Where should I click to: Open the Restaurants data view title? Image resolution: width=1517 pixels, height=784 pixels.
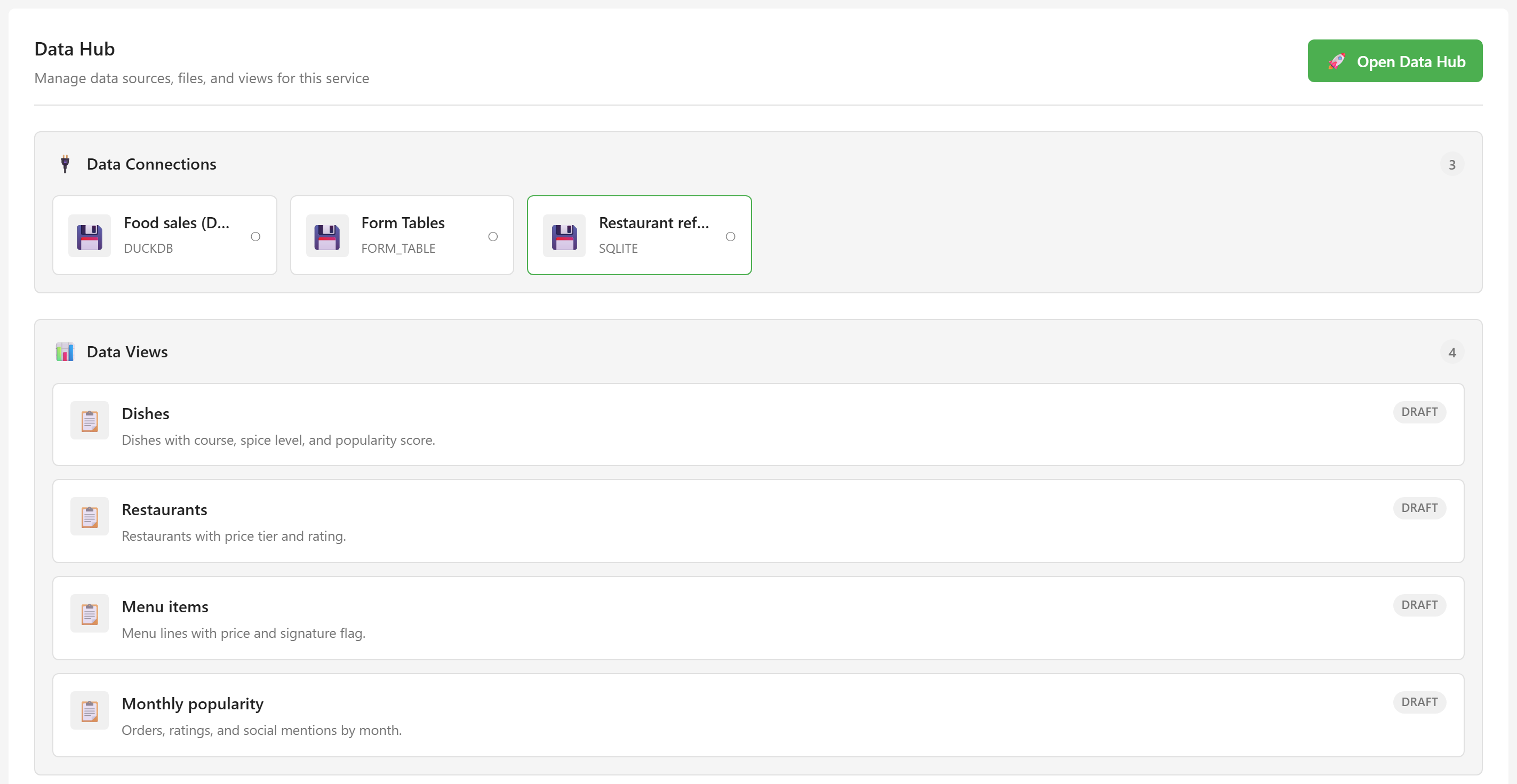(164, 510)
